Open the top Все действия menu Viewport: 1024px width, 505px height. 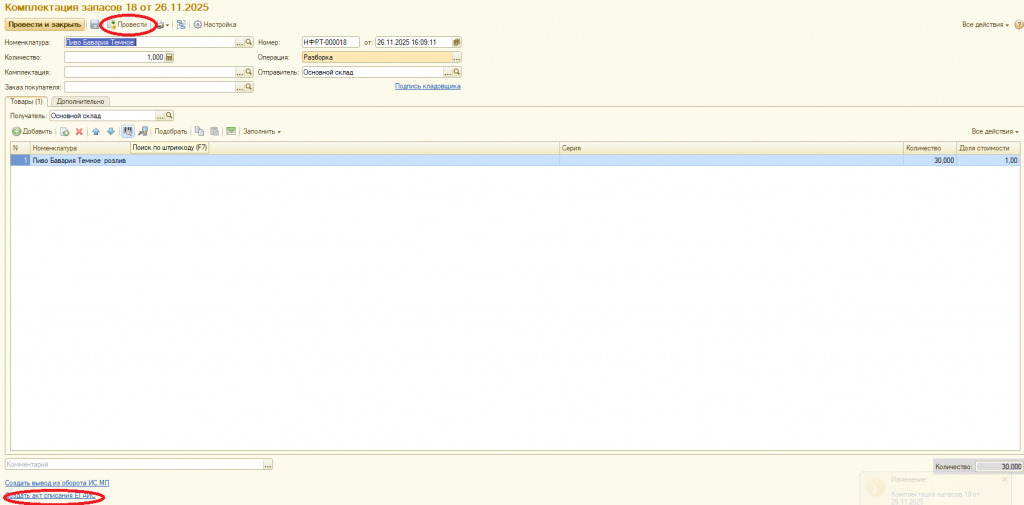(985, 24)
